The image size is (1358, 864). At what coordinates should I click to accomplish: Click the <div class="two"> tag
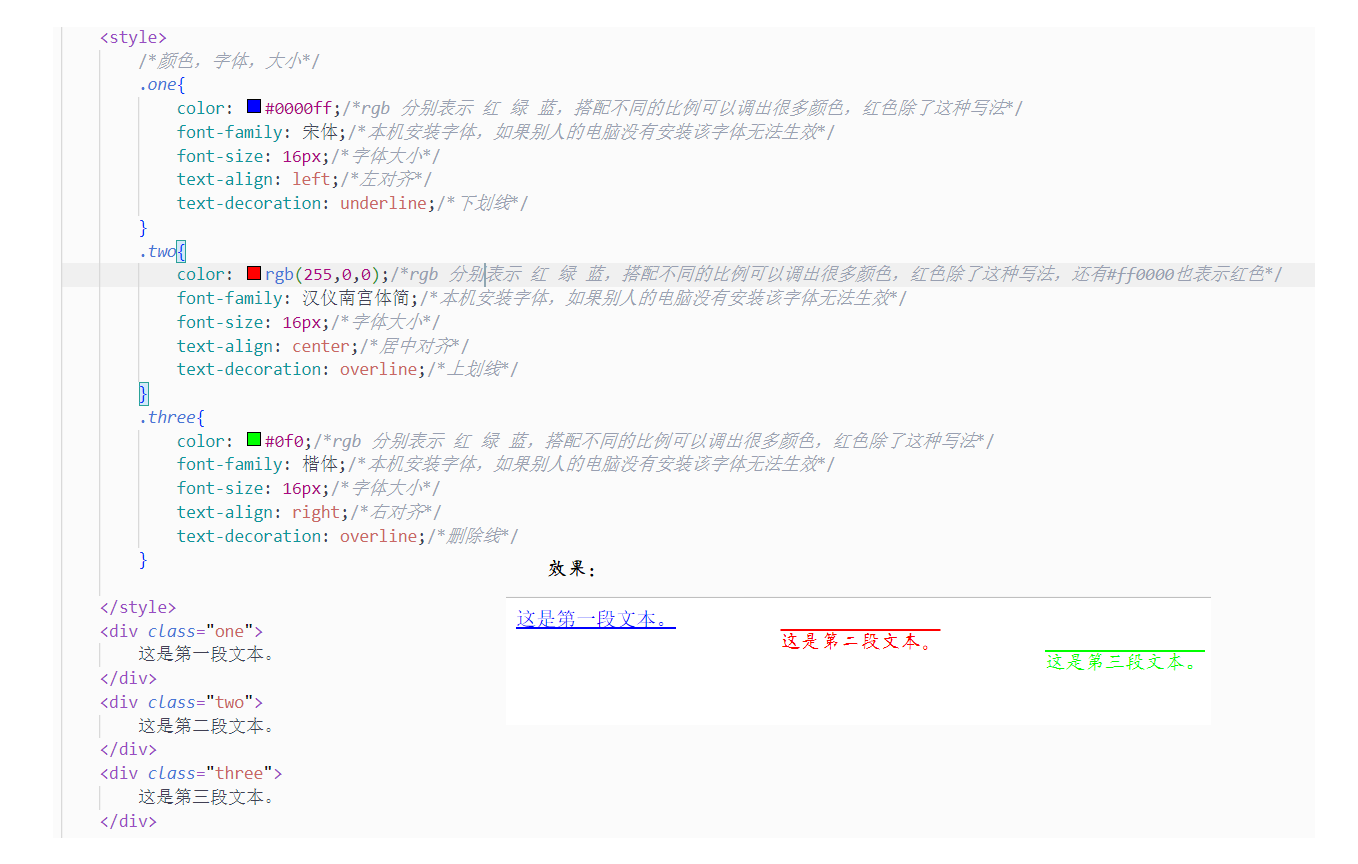tap(181, 702)
